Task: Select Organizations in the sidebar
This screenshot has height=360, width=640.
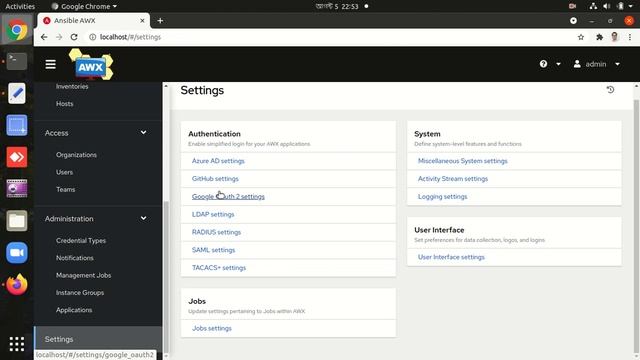Action: click(76, 155)
